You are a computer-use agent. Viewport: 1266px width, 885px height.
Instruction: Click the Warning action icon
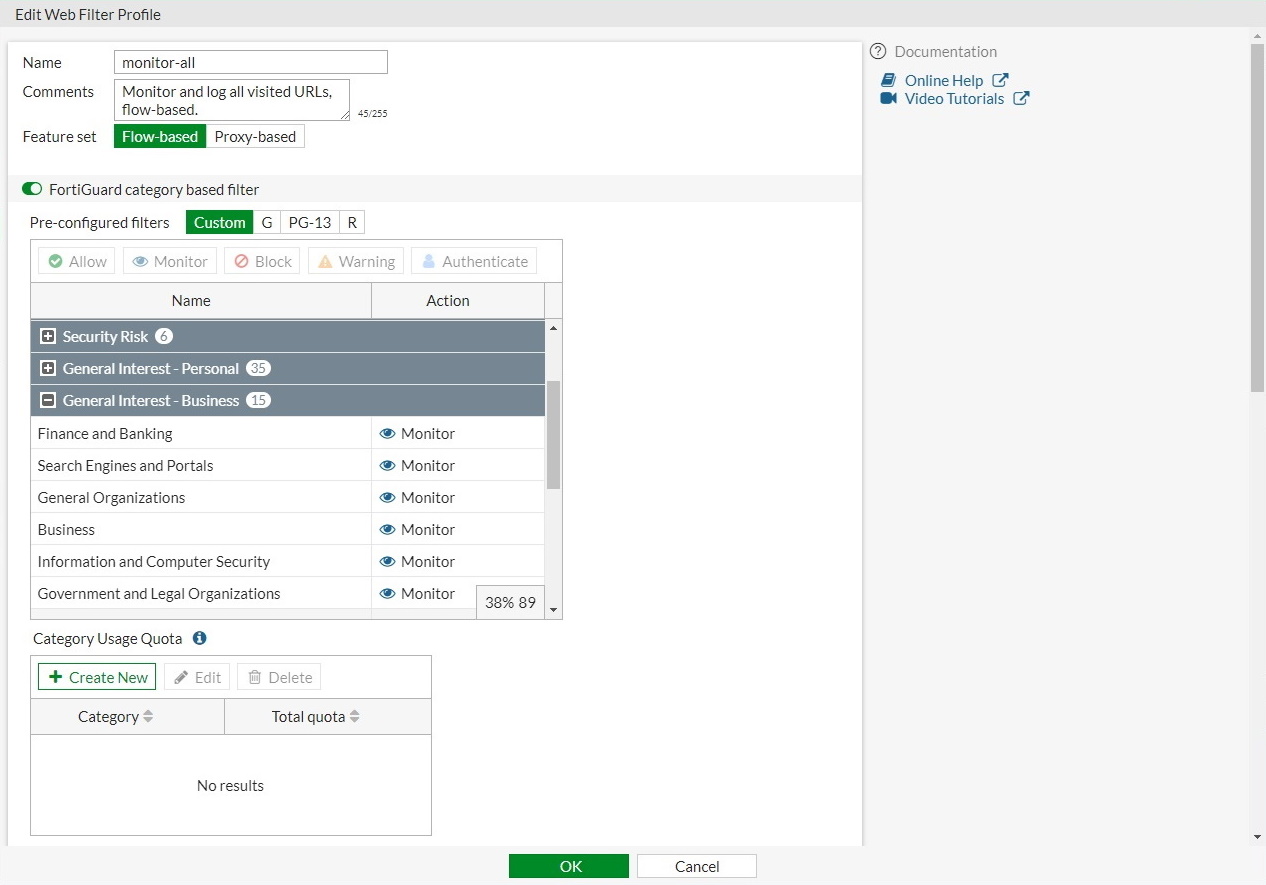pos(324,260)
